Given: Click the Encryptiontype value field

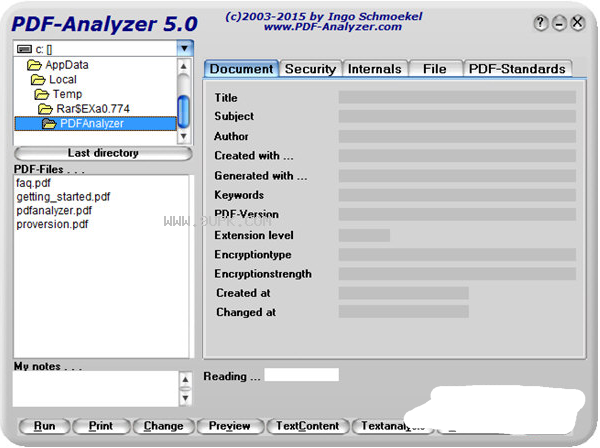Looking at the screenshot, I should click(457, 254).
